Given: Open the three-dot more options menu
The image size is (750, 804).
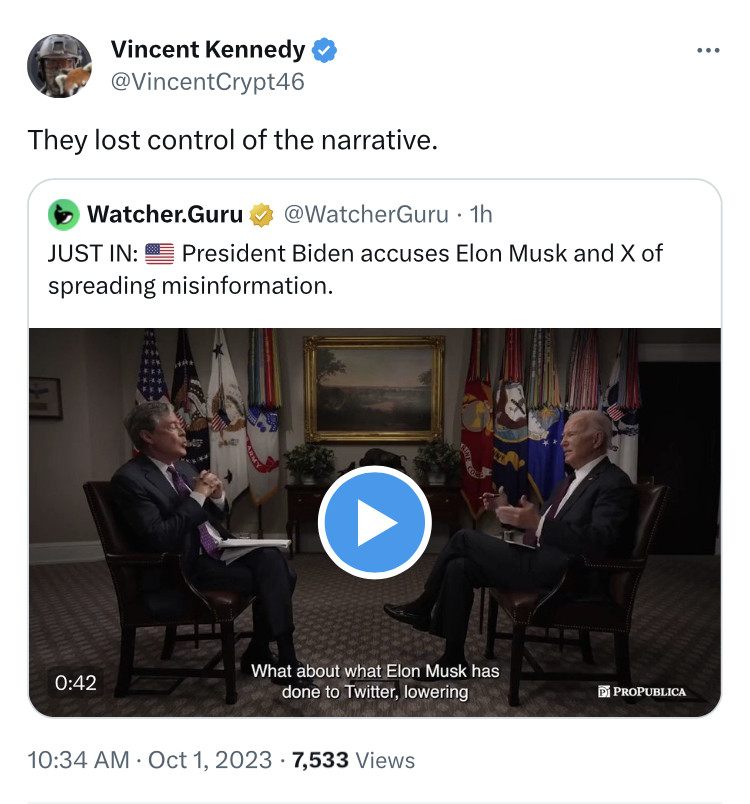Looking at the screenshot, I should (x=707, y=51).
